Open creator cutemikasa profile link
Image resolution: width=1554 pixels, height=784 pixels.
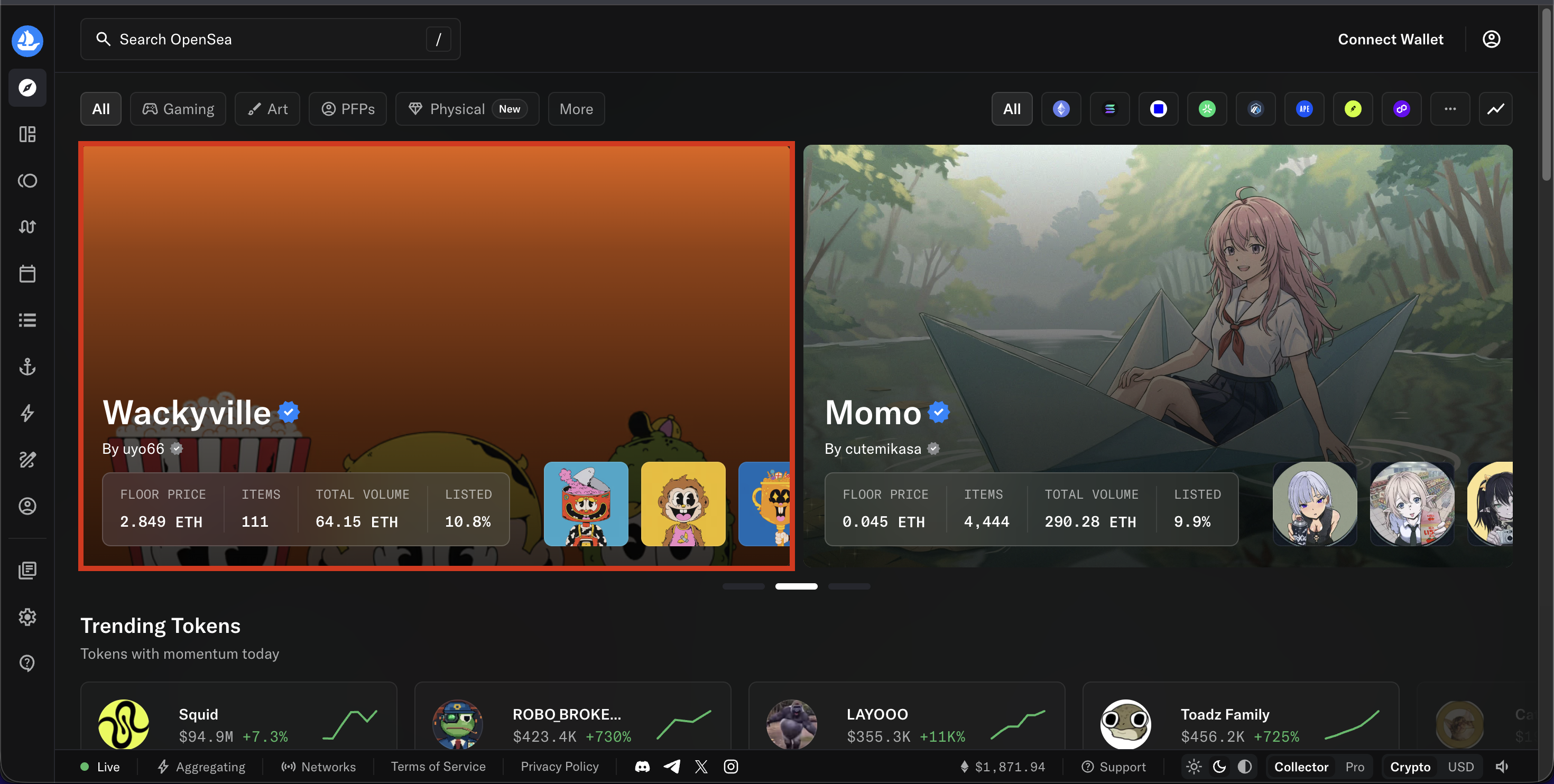coord(883,449)
